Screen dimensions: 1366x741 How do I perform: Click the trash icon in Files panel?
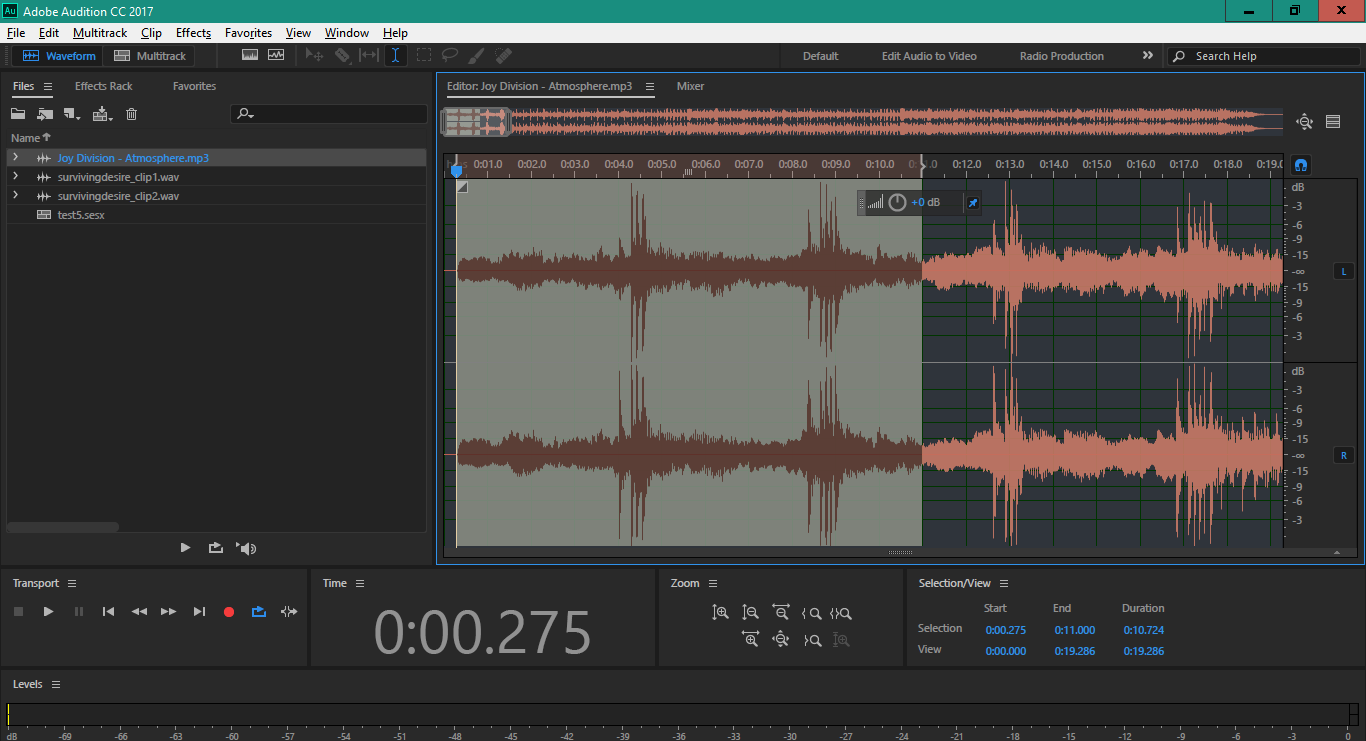131,114
